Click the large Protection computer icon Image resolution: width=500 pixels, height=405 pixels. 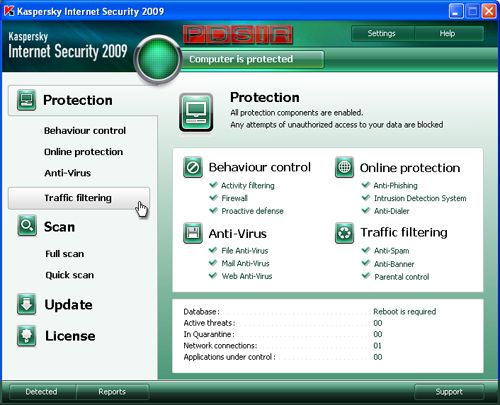[196, 112]
